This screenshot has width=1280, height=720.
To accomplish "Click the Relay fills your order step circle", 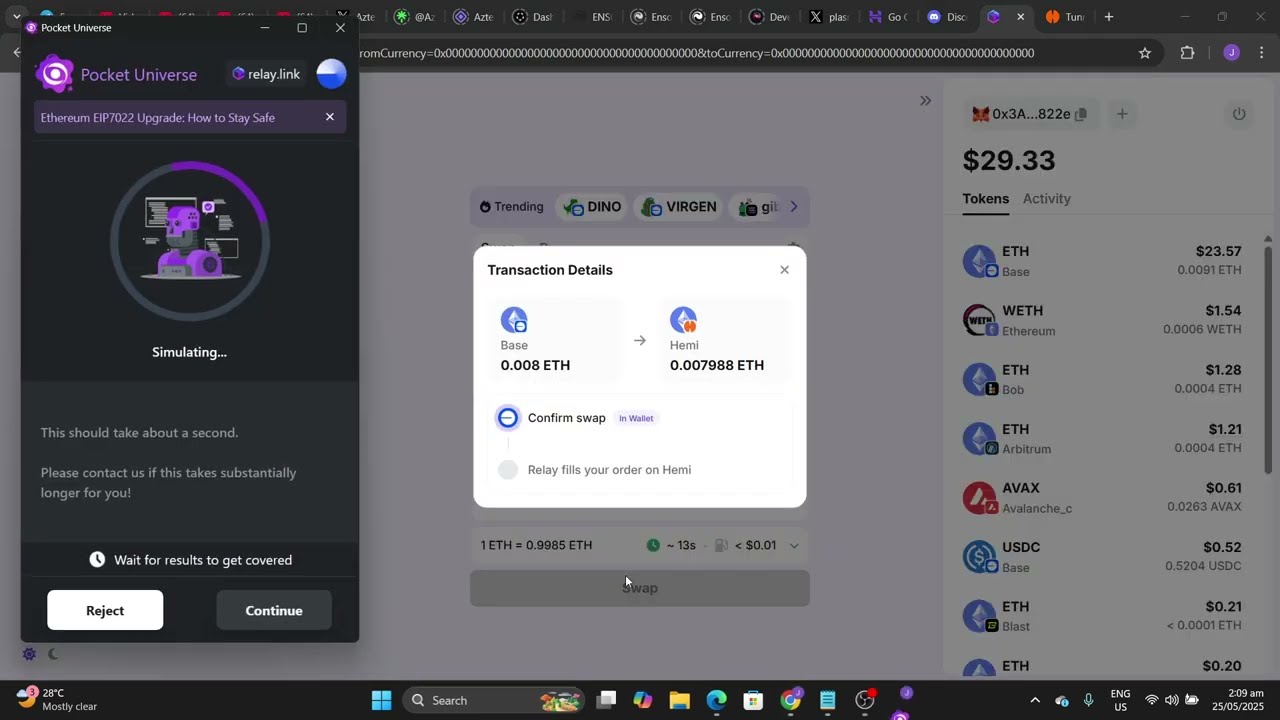I will [x=508, y=470].
